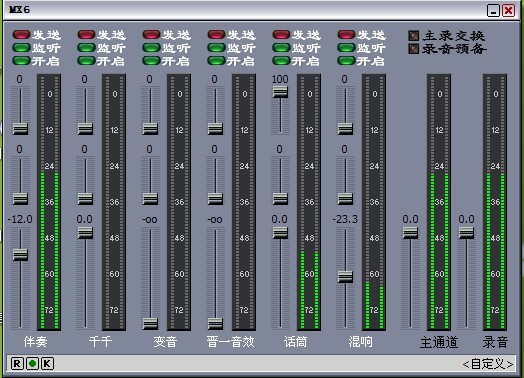Click the 录音 fader knob

(466, 233)
